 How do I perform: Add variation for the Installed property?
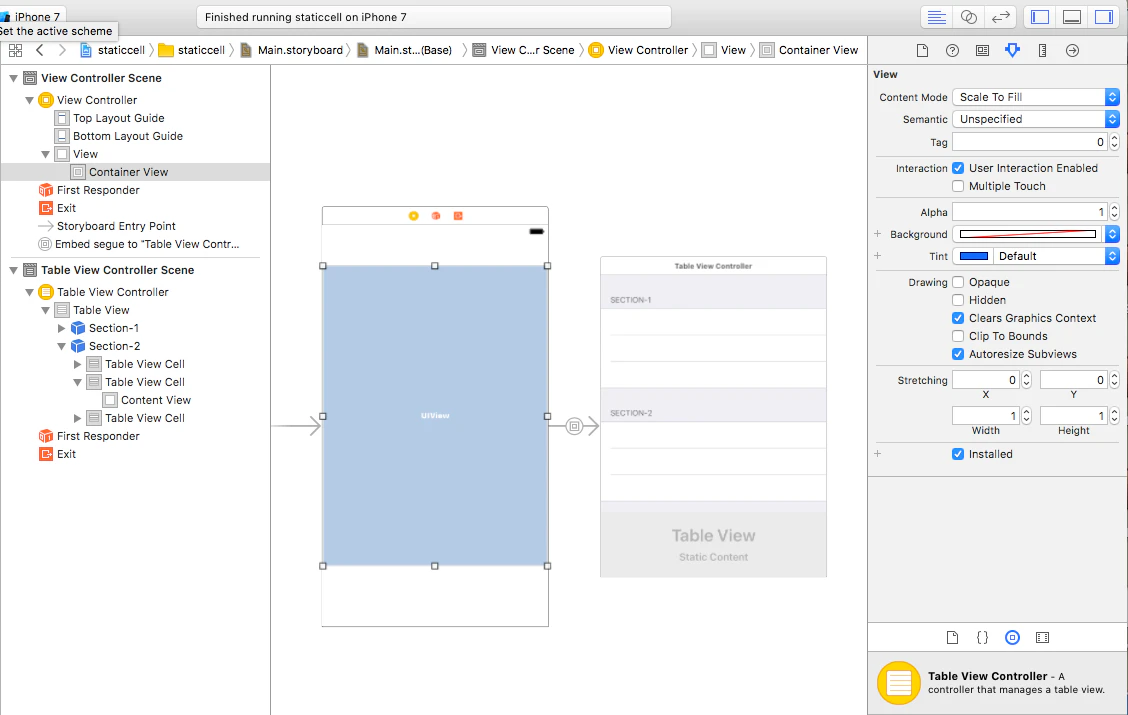(878, 454)
